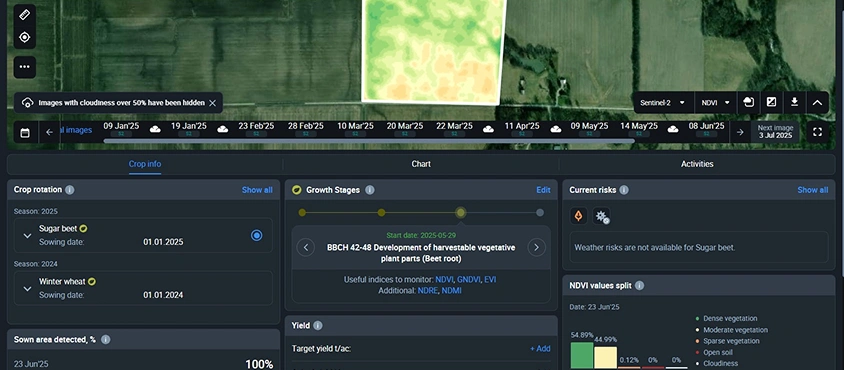Show all crop rotation entries
Screen dimensions: 844x370
tap(257, 190)
